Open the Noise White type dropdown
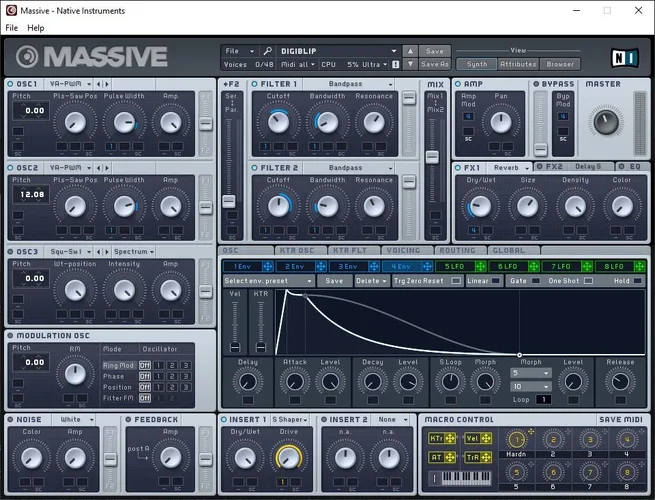Image resolution: width=655 pixels, height=500 pixels. (x=75, y=419)
